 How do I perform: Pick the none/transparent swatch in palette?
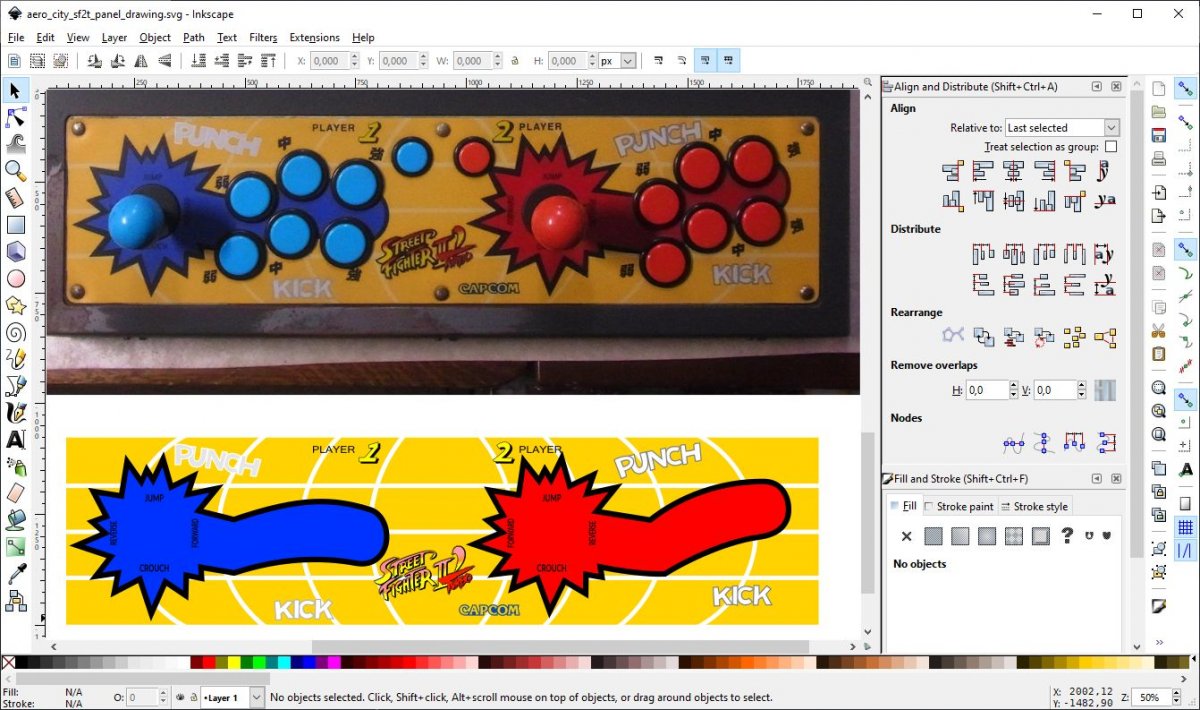[x=8, y=662]
